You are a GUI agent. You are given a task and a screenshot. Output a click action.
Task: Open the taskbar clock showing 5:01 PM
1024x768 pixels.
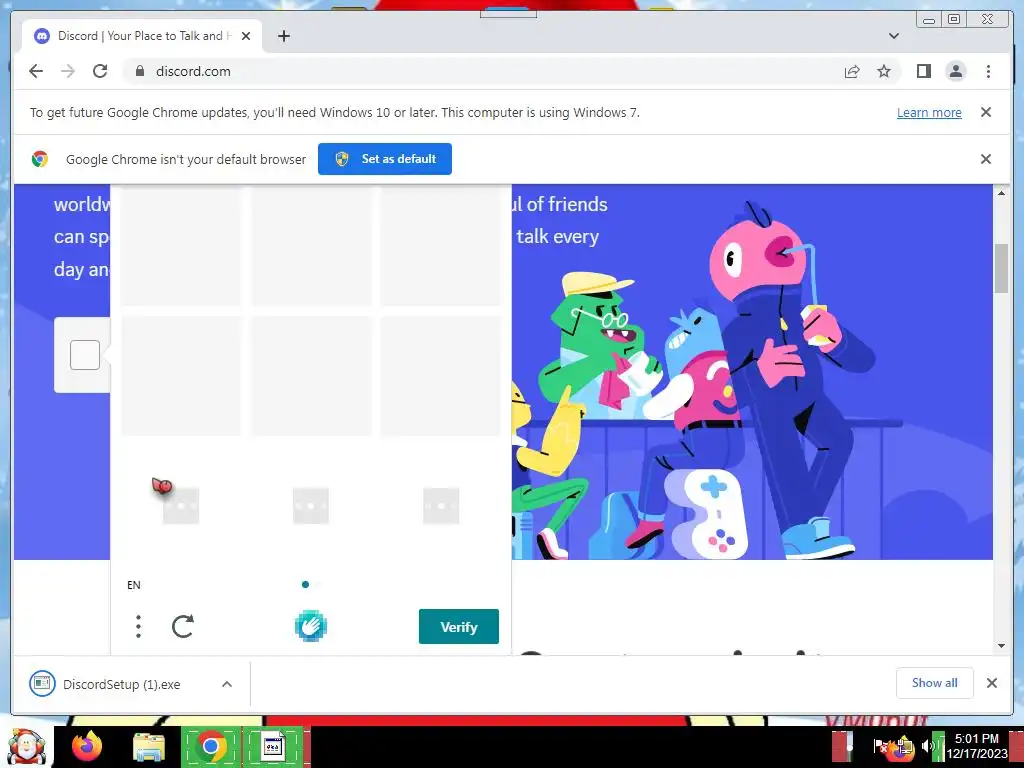pyautogui.click(x=977, y=746)
